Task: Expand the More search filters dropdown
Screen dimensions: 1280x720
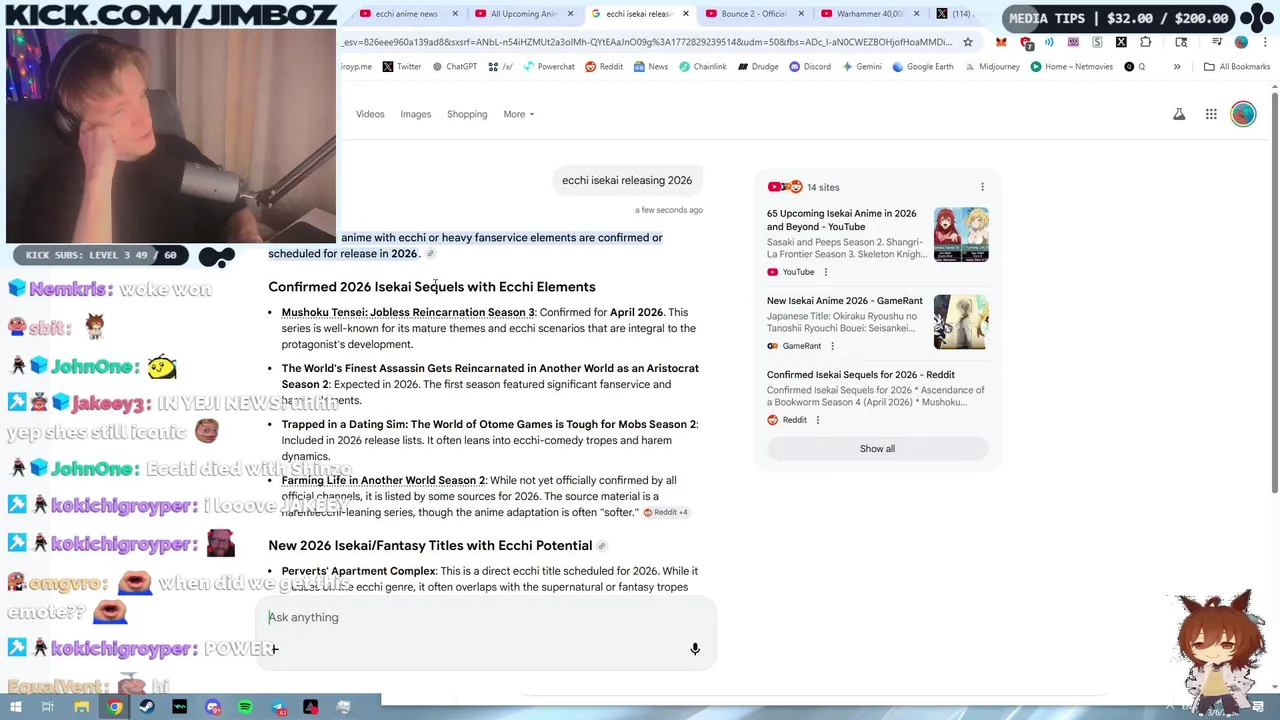Action: [518, 114]
